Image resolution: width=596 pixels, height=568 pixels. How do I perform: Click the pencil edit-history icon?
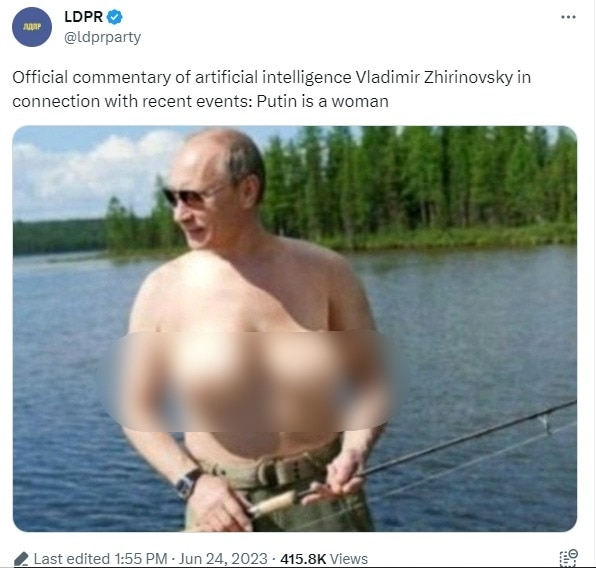pyautogui.click(x=21, y=560)
